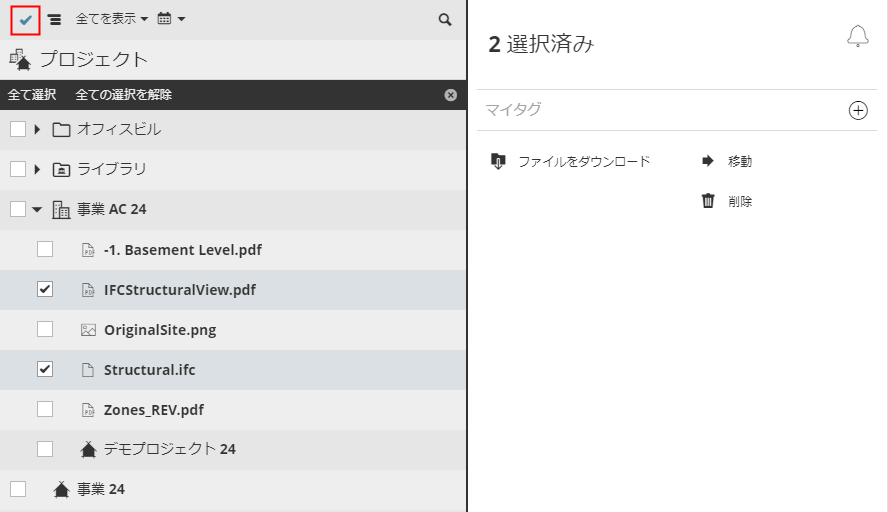Viewport: 888px width, 512px height.
Task: Open the calendar date dropdown
Action: point(171,20)
